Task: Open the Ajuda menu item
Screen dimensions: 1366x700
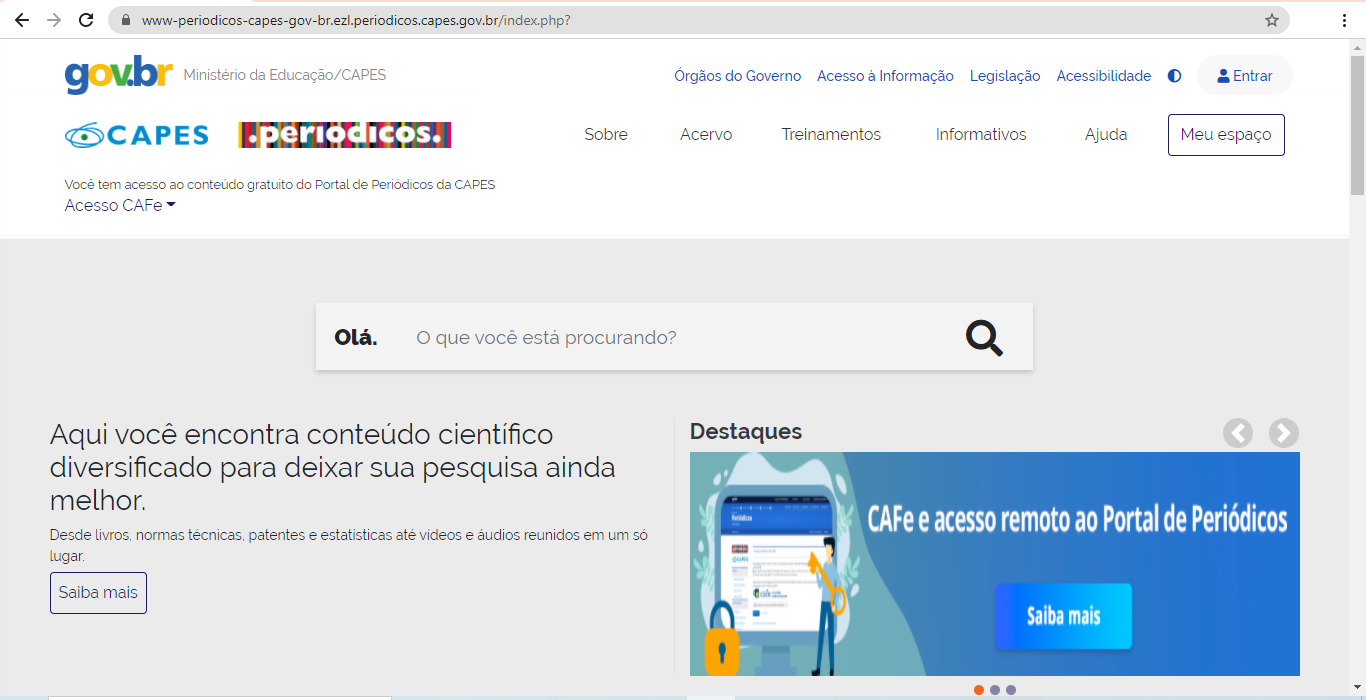Action: tap(1106, 135)
